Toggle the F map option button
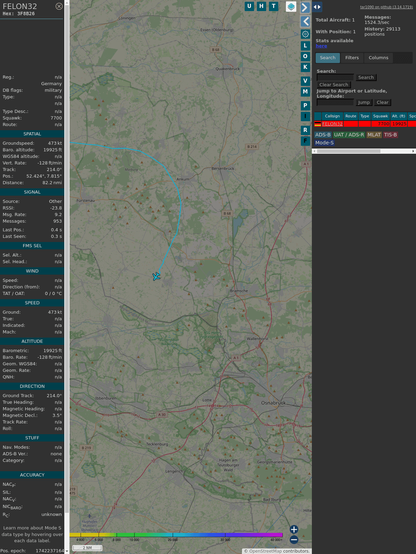Viewport: 416px width, 554px height. click(305, 141)
